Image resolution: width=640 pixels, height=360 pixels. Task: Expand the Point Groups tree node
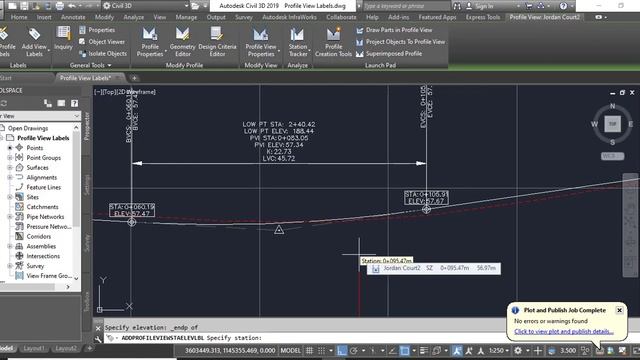[10, 158]
